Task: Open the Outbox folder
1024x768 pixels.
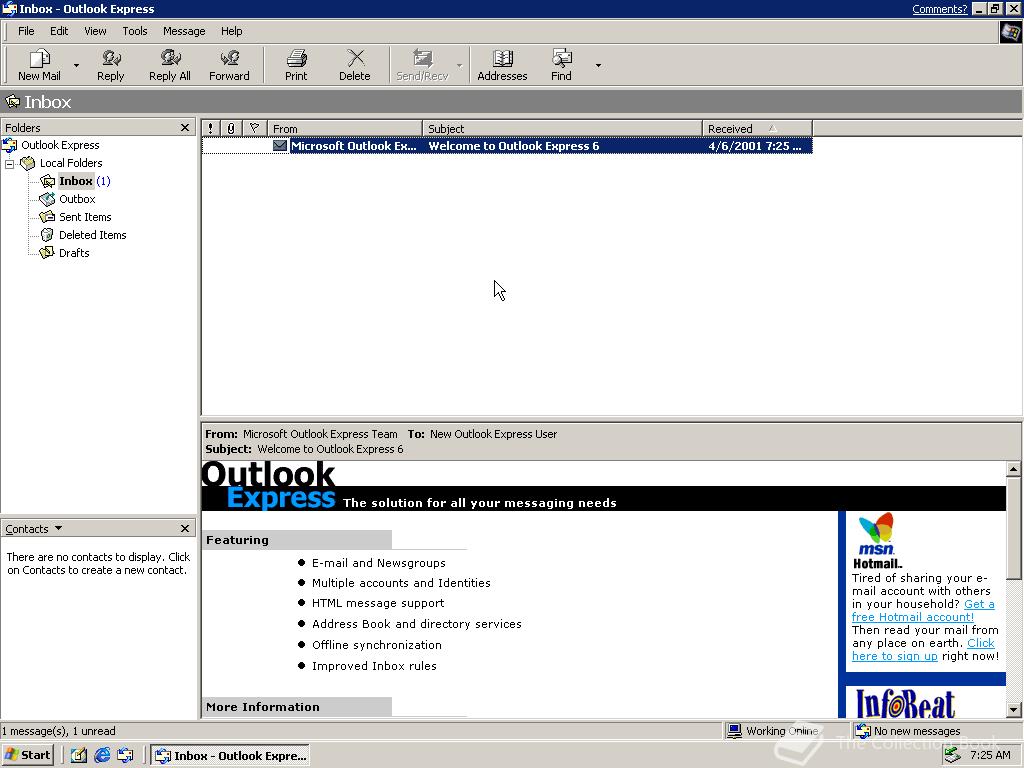Action: click(x=77, y=199)
